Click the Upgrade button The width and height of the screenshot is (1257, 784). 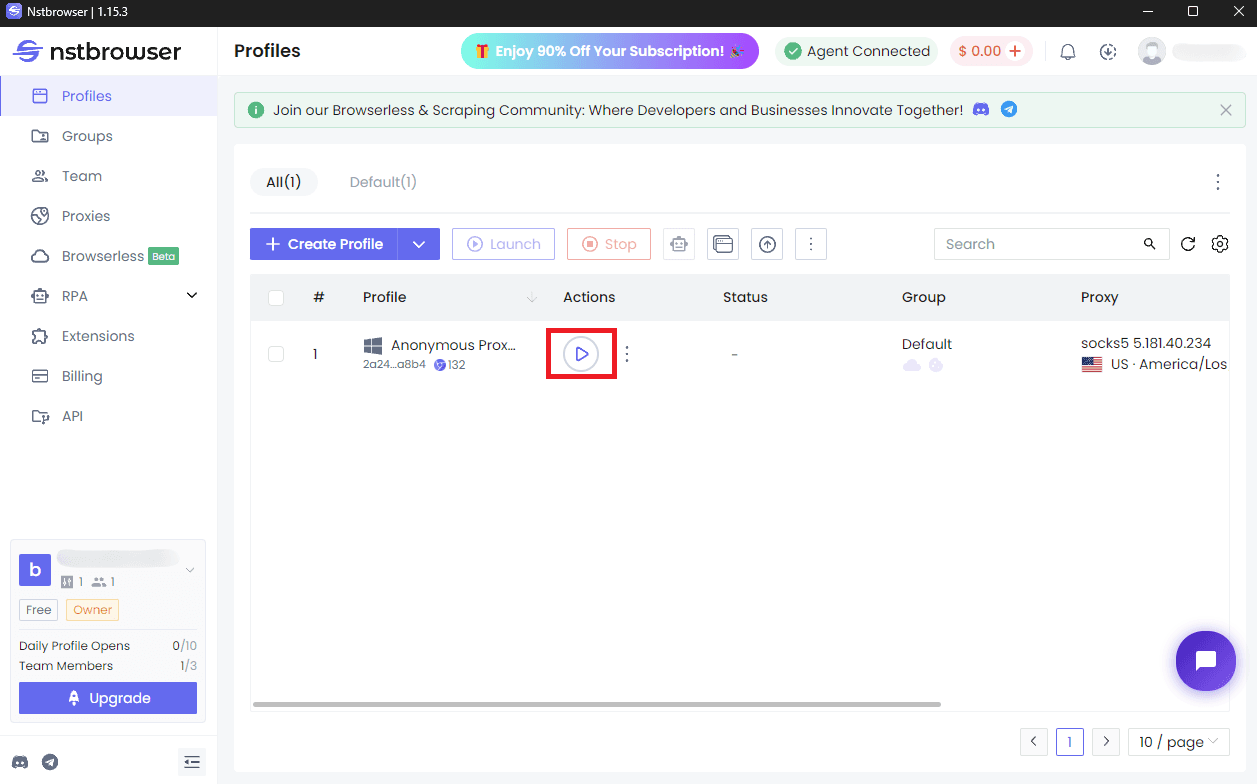[107, 697]
